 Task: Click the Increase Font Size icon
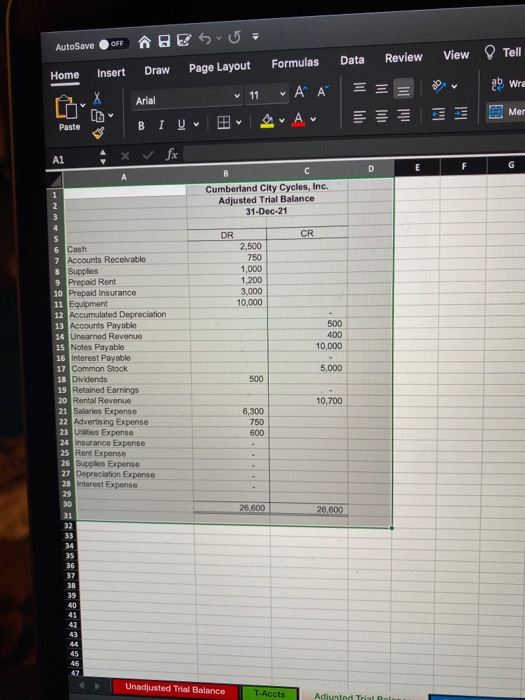pyautogui.click(x=300, y=92)
